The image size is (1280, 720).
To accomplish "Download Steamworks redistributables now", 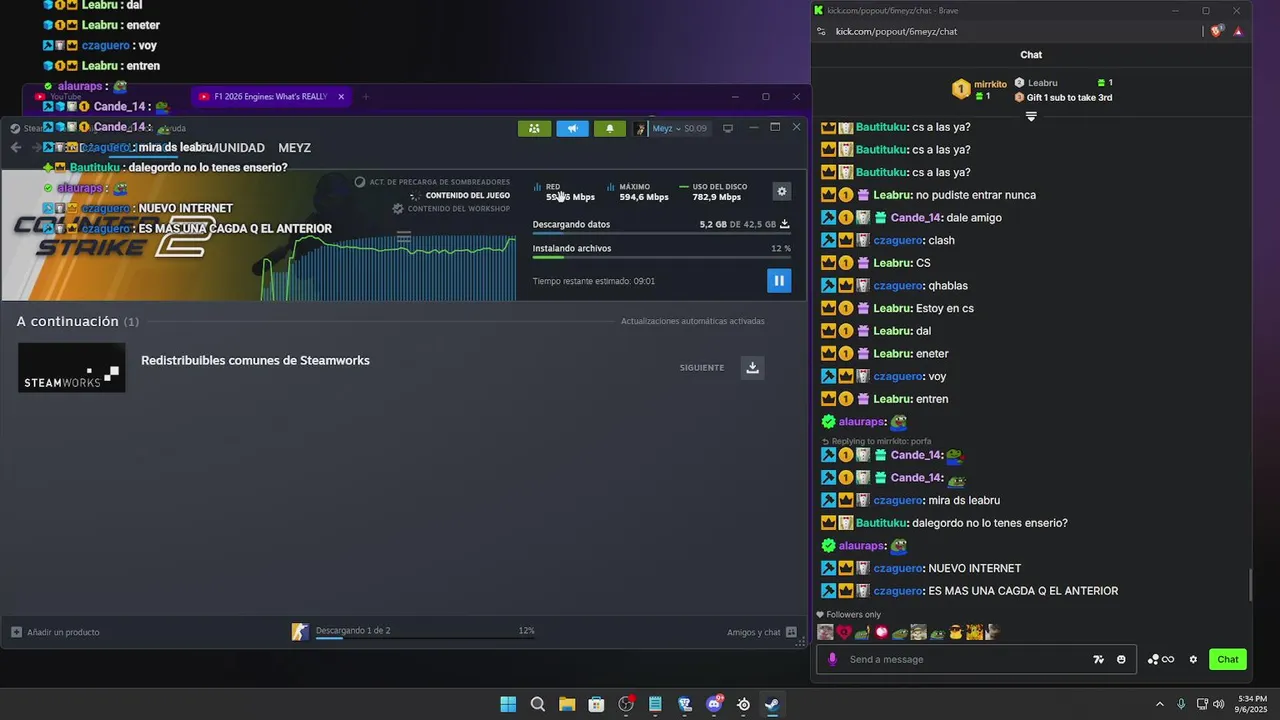I will 753,367.
